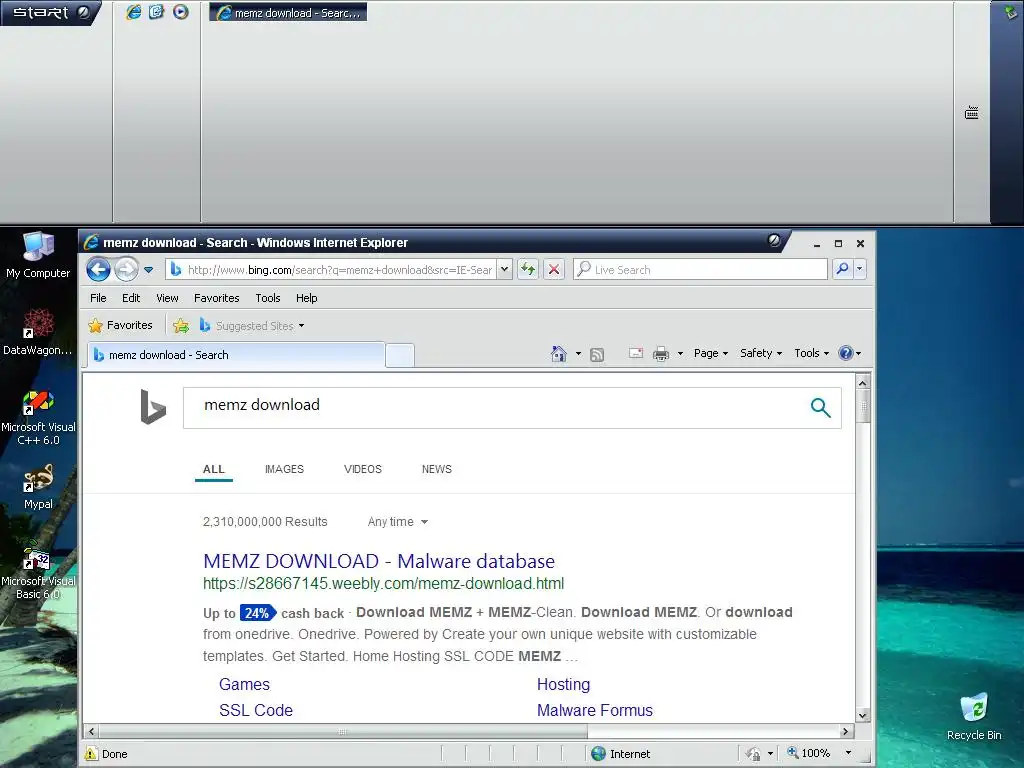
Task: Launch Internet Explorer from quick launch
Action: tap(133, 12)
